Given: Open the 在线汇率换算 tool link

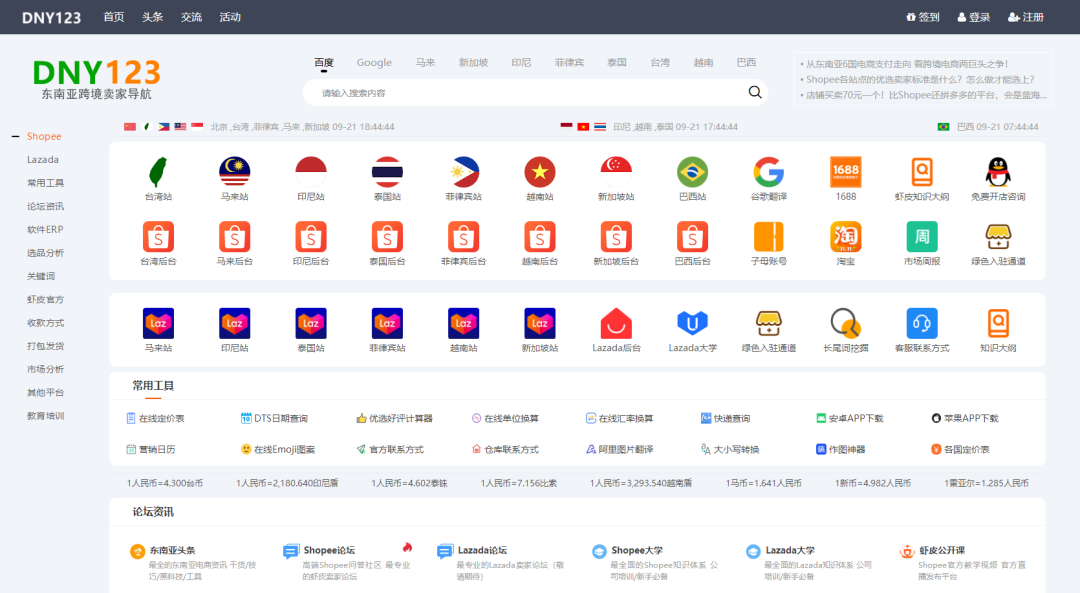Looking at the screenshot, I should (x=619, y=418).
